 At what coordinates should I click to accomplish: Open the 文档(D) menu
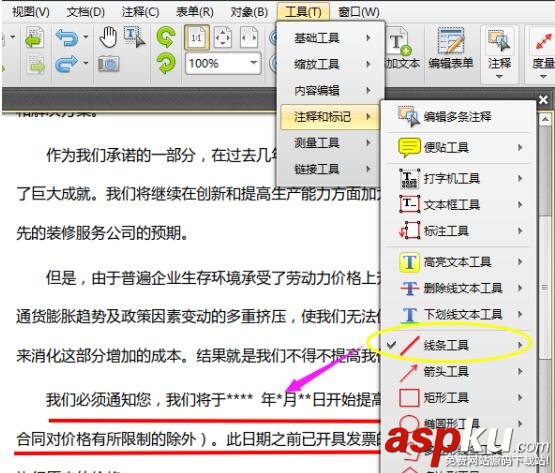[x=85, y=12]
